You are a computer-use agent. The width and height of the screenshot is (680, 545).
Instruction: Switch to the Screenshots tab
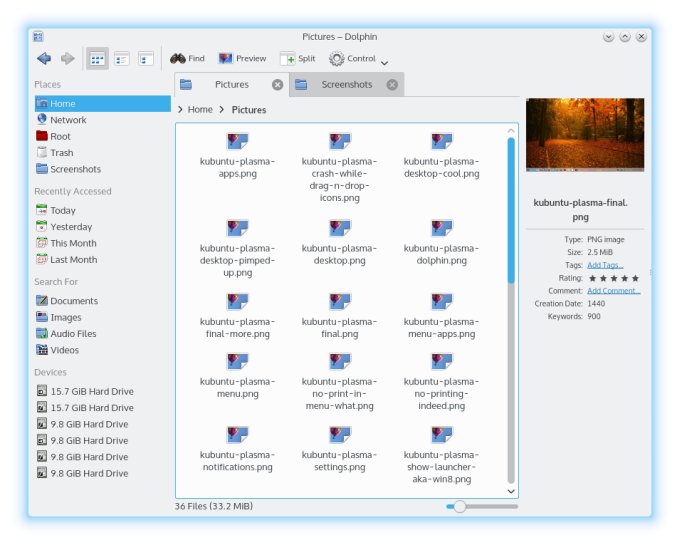[346, 85]
